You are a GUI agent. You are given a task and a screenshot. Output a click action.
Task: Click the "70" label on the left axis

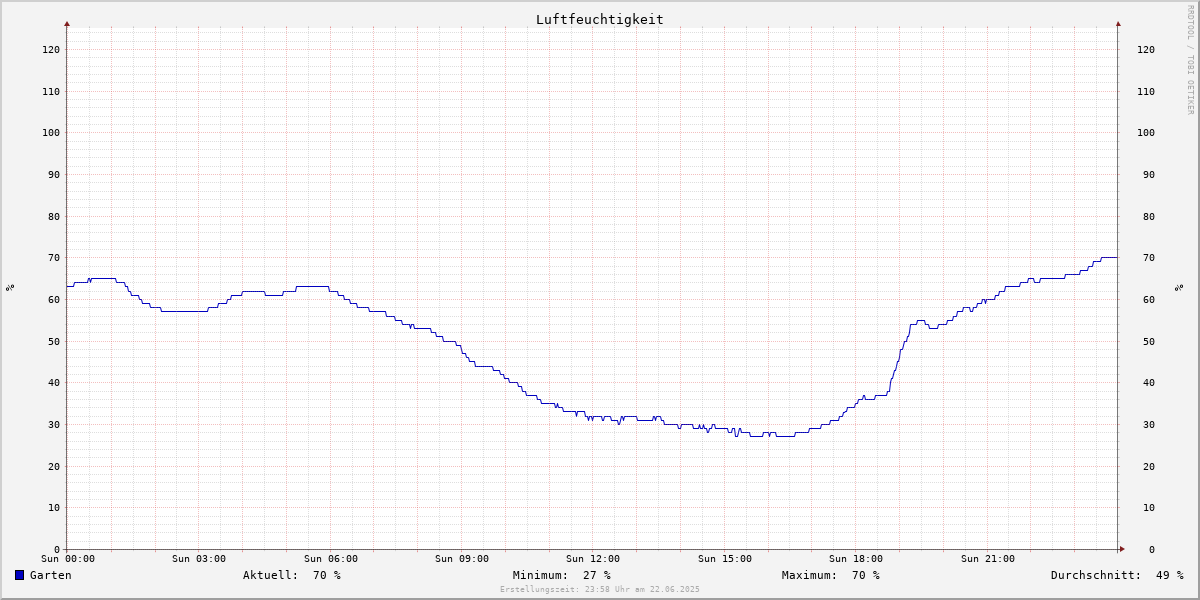pos(54,257)
